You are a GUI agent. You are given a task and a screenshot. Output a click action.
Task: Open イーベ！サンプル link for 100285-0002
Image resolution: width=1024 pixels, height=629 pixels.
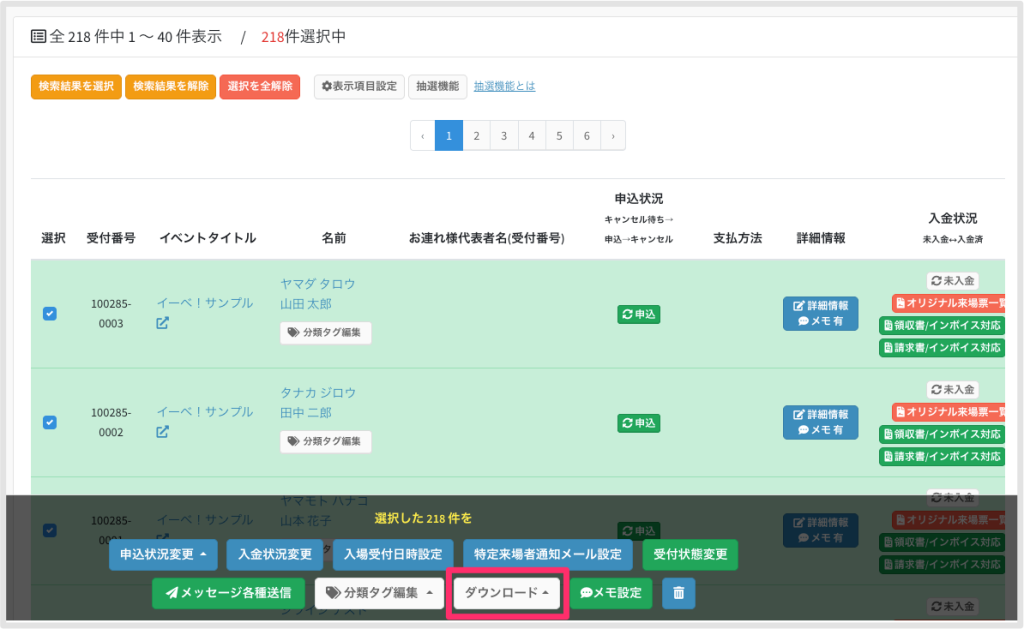[205, 411]
